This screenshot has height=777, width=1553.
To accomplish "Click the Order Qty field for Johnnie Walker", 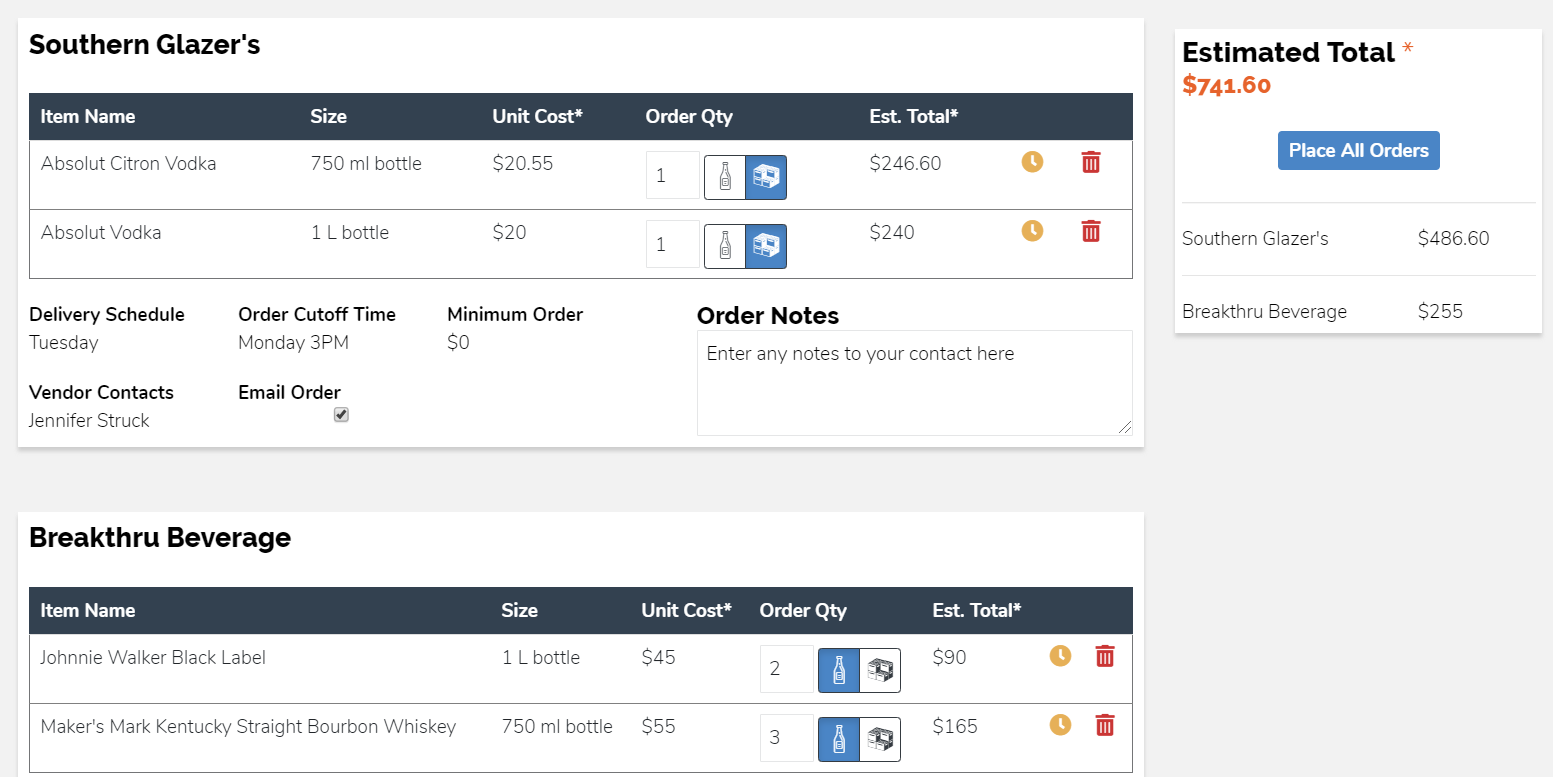I will tap(786, 669).
